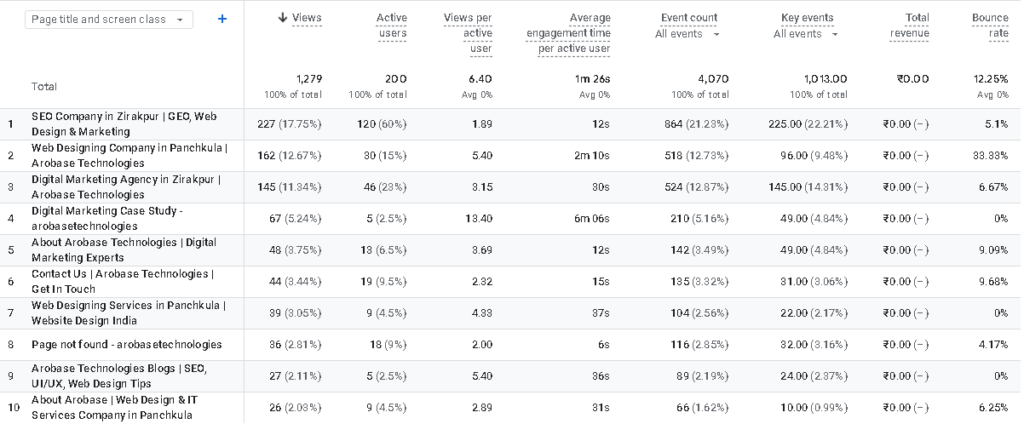1024x441 pixels.
Task: Sort by Active users column header
Action: 391,25
